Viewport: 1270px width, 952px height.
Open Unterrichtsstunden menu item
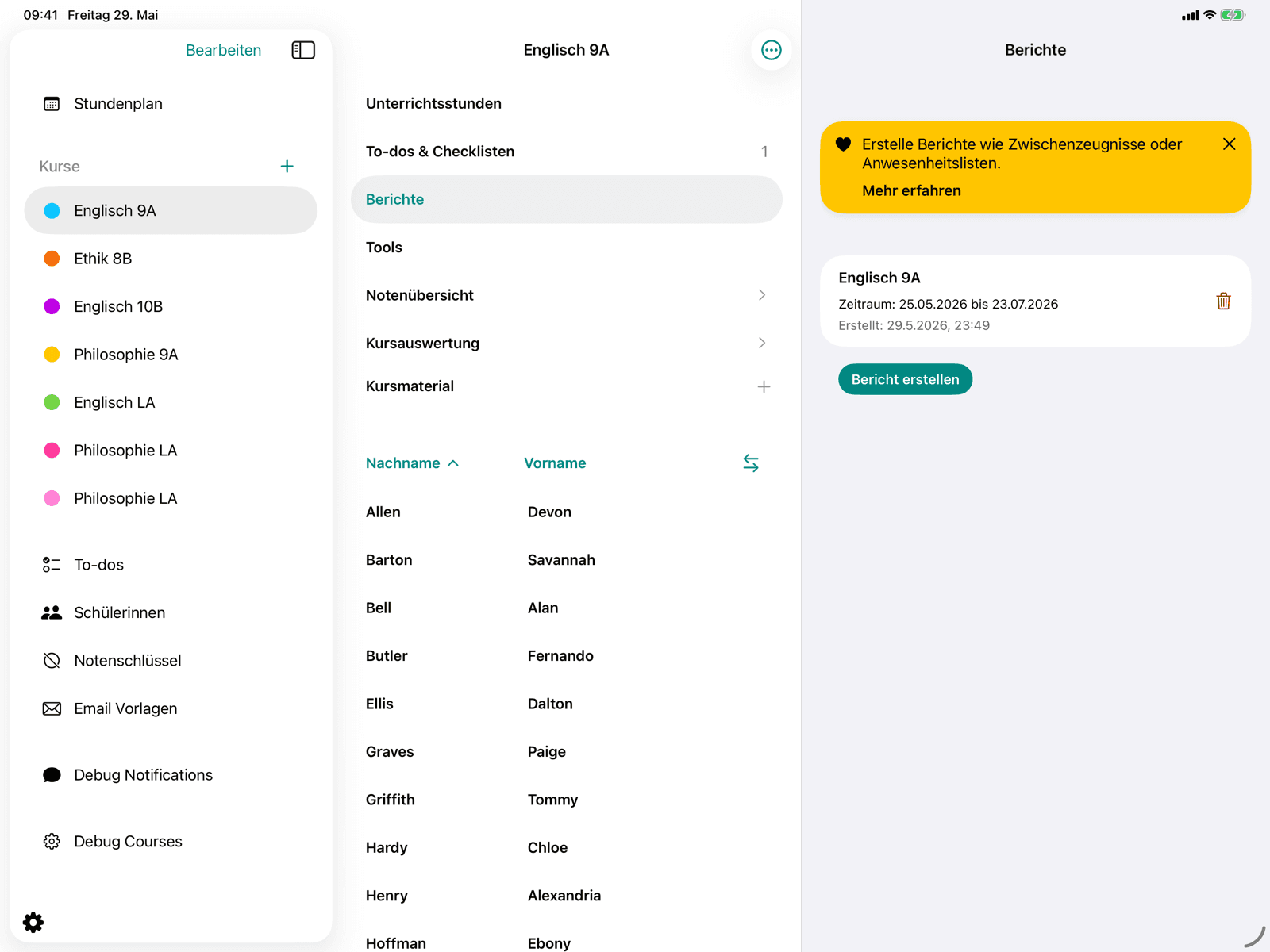[x=567, y=104]
